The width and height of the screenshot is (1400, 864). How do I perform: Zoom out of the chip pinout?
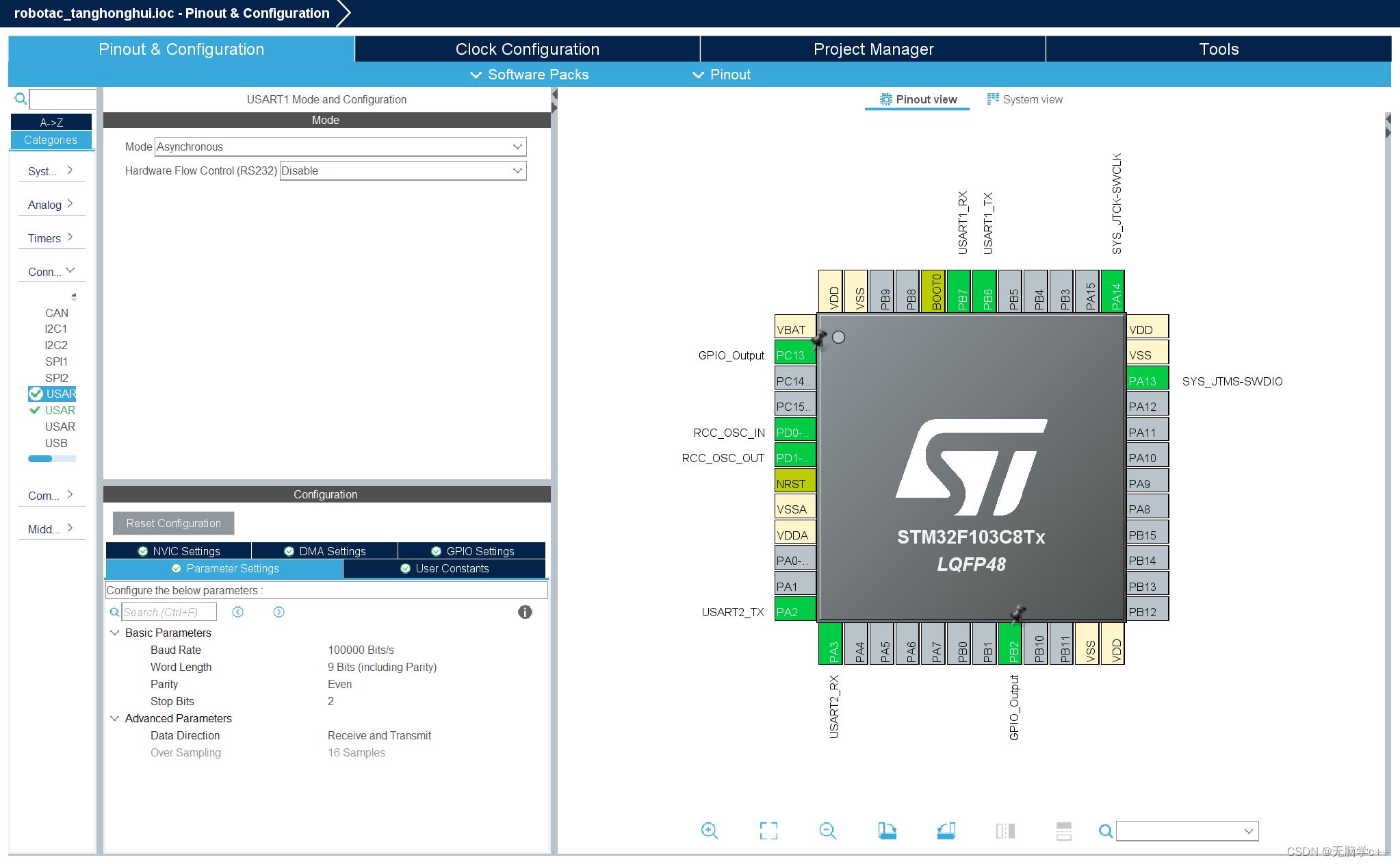[x=827, y=830]
